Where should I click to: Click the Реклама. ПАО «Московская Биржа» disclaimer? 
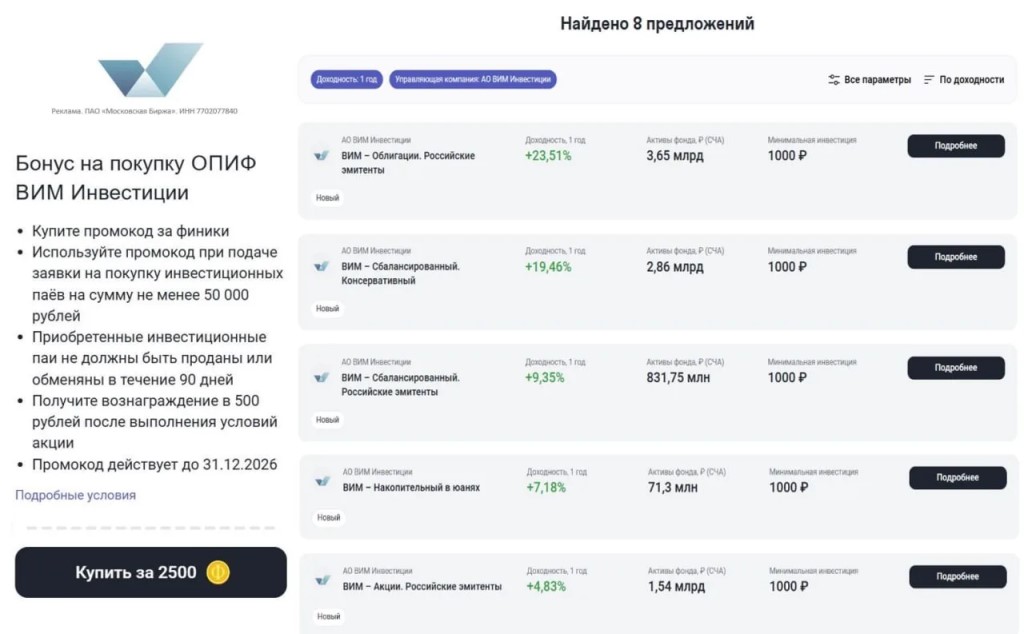click(144, 111)
